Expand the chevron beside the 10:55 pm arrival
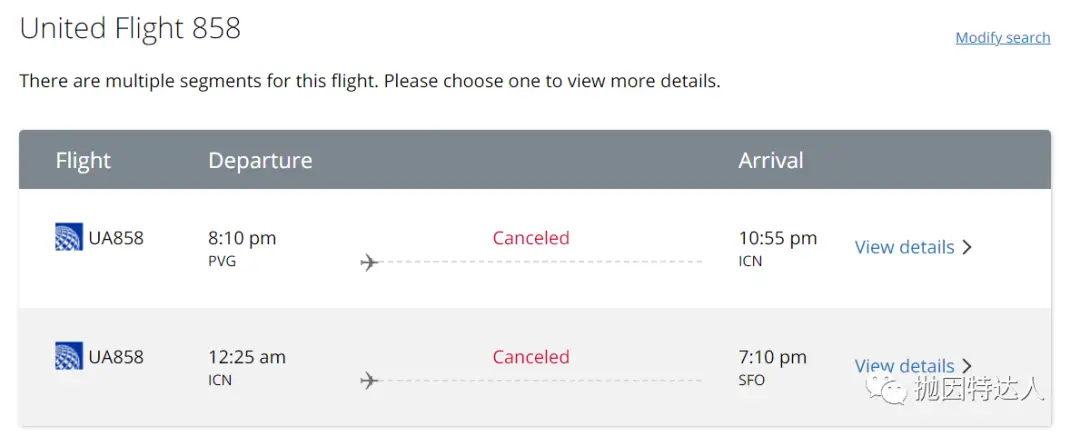The width and height of the screenshot is (1080, 436). [967, 247]
